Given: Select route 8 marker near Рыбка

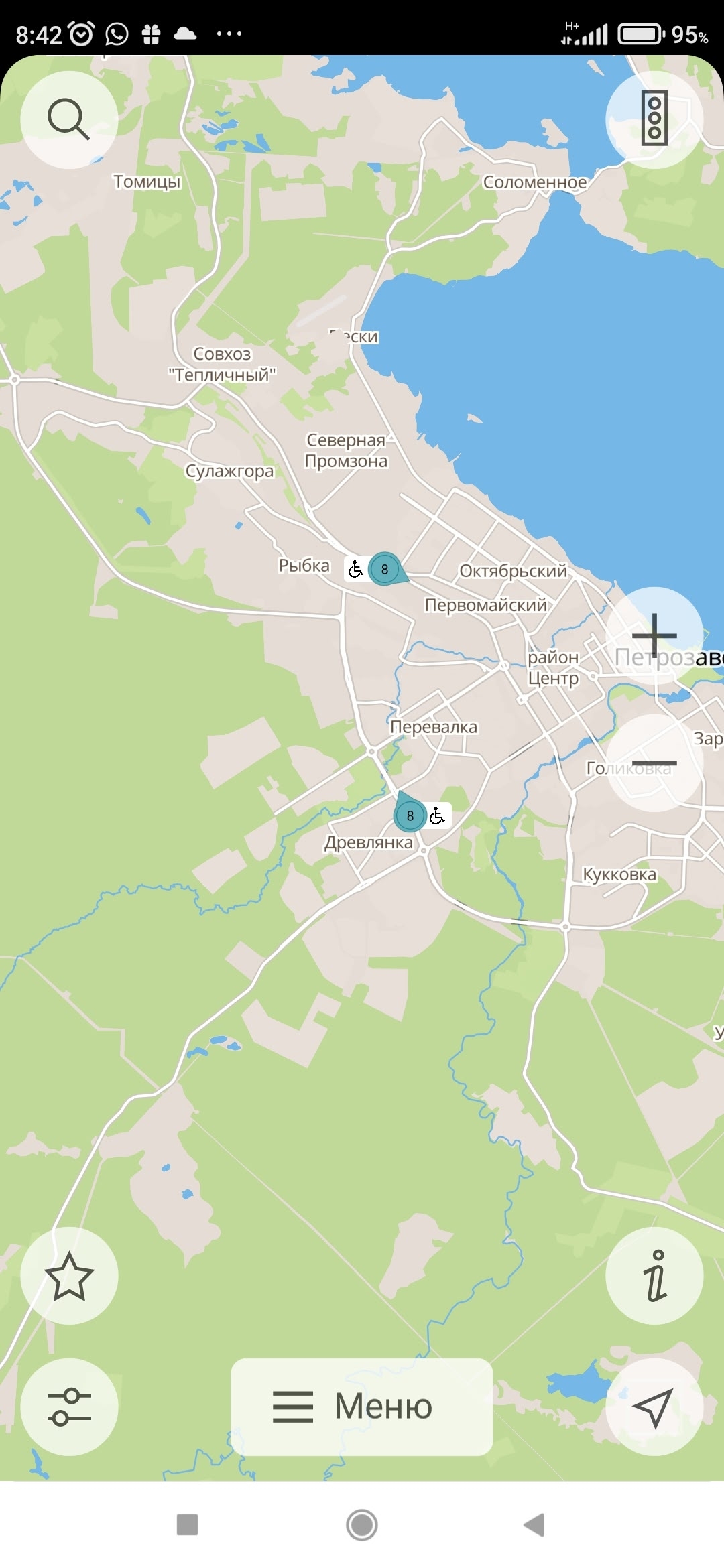Looking at the screenshot, I should click(x=385, y=569).
